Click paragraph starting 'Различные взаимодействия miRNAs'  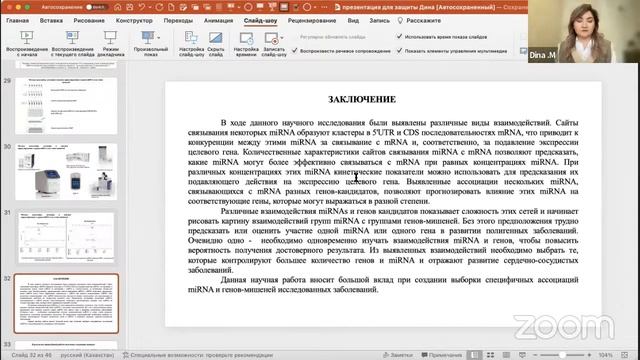(383, 240)
